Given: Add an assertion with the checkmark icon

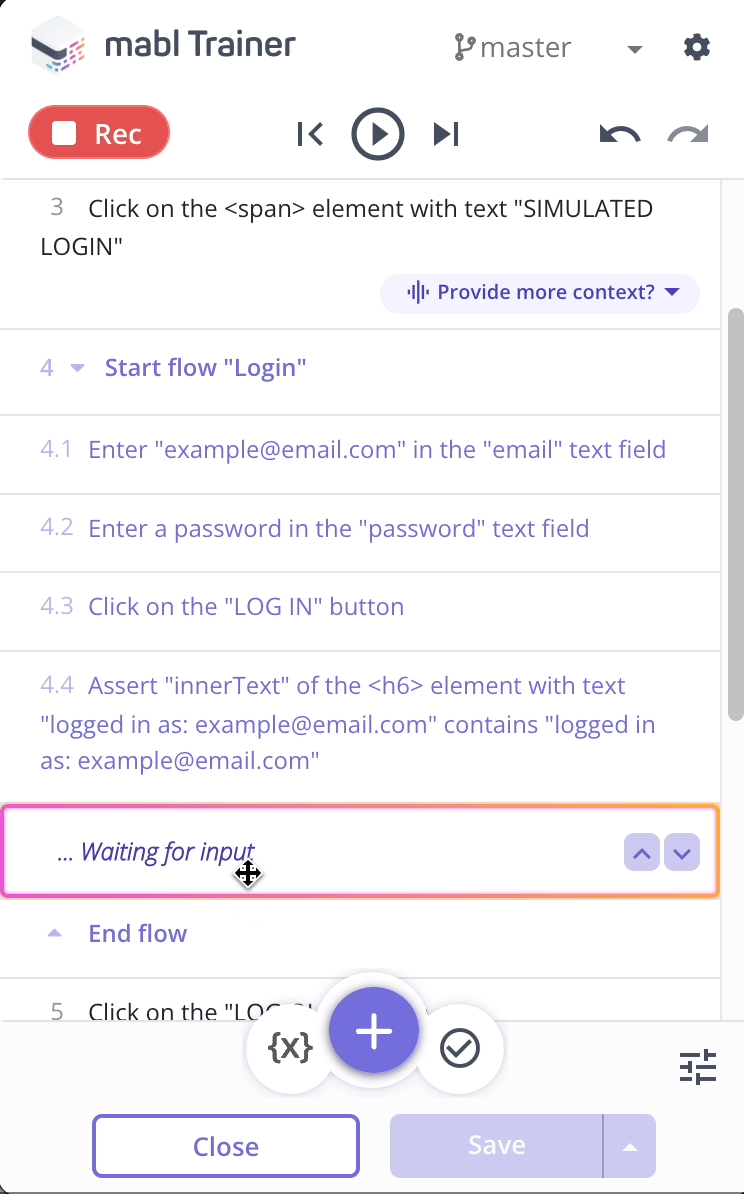Looking at the screenshot, I should tap(460, 1048).
